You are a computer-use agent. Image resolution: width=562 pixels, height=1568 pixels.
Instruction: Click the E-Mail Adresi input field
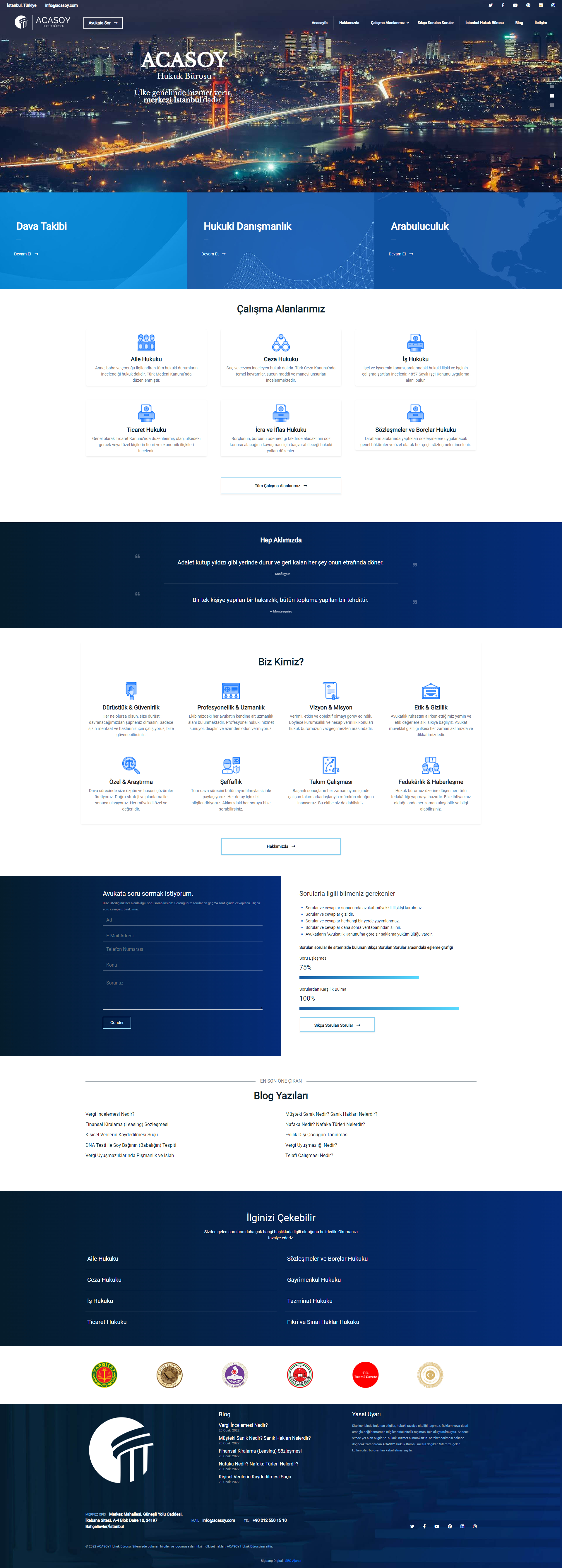(182, 936)
